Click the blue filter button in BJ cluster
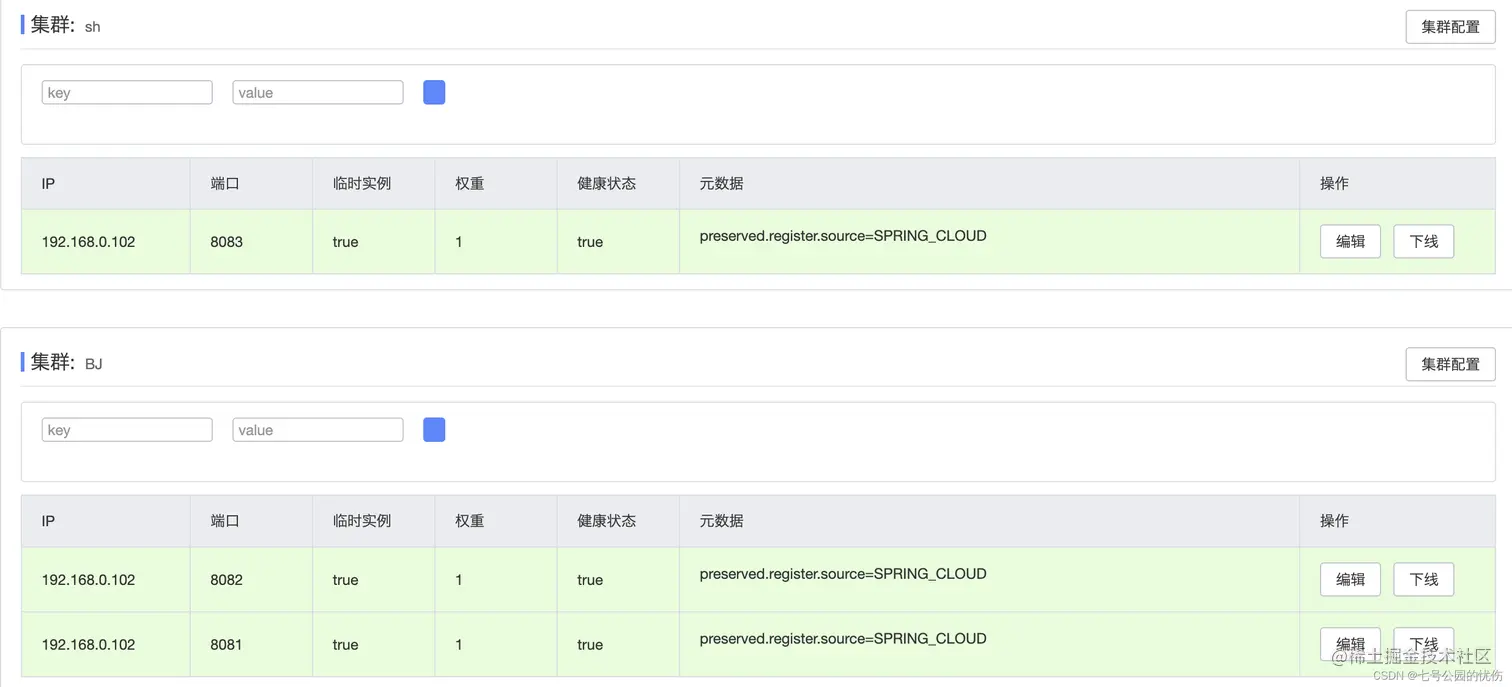Viewport: 1512px width, 687px height. (434, 430)
